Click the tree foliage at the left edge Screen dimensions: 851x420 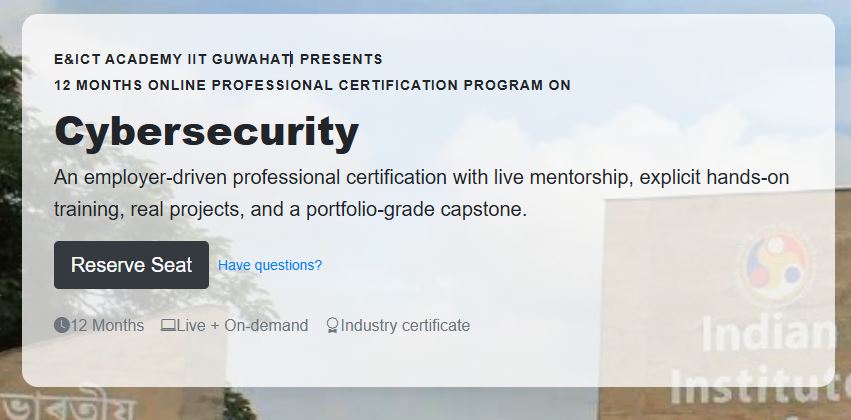pyautogui.click(x=10, y=150)
